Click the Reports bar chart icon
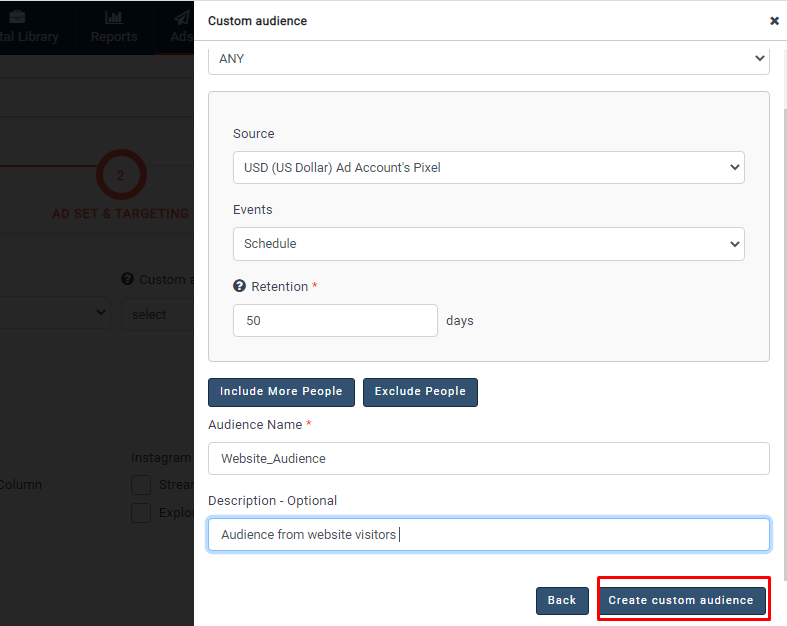The width and height of the screenshot is (787, 626). [114, 18]
